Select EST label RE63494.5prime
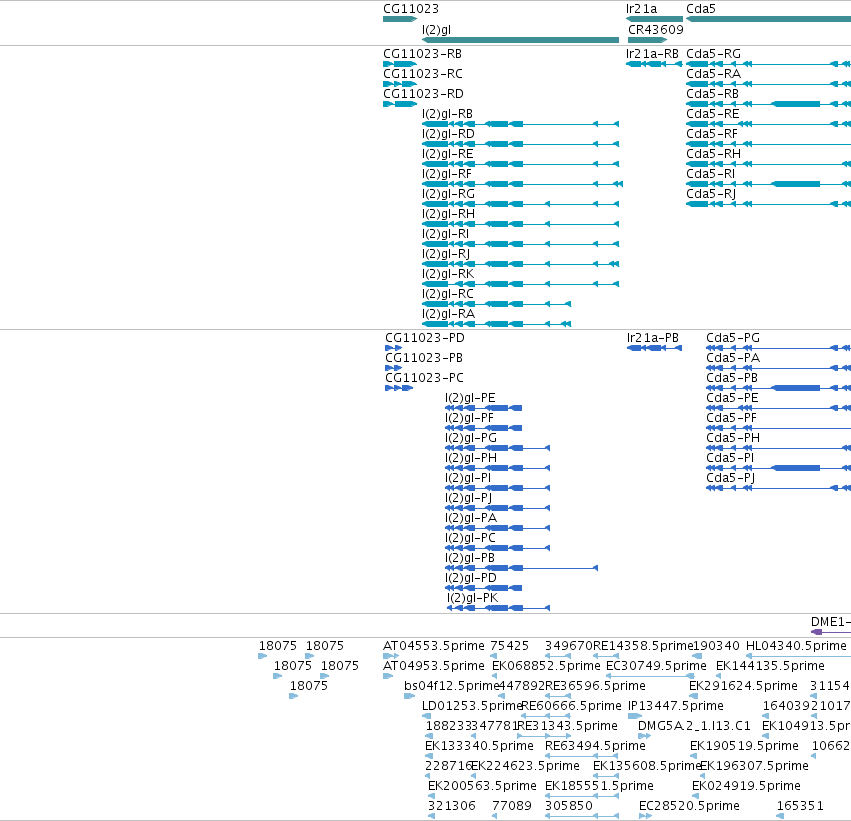 pyautogui.click(x=595, y=747)
